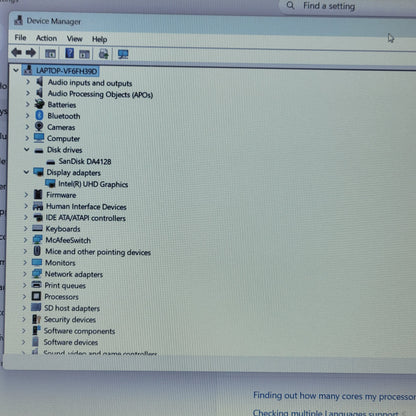
Task: Expand the Bluetooth category
Action: click(28, 116)
